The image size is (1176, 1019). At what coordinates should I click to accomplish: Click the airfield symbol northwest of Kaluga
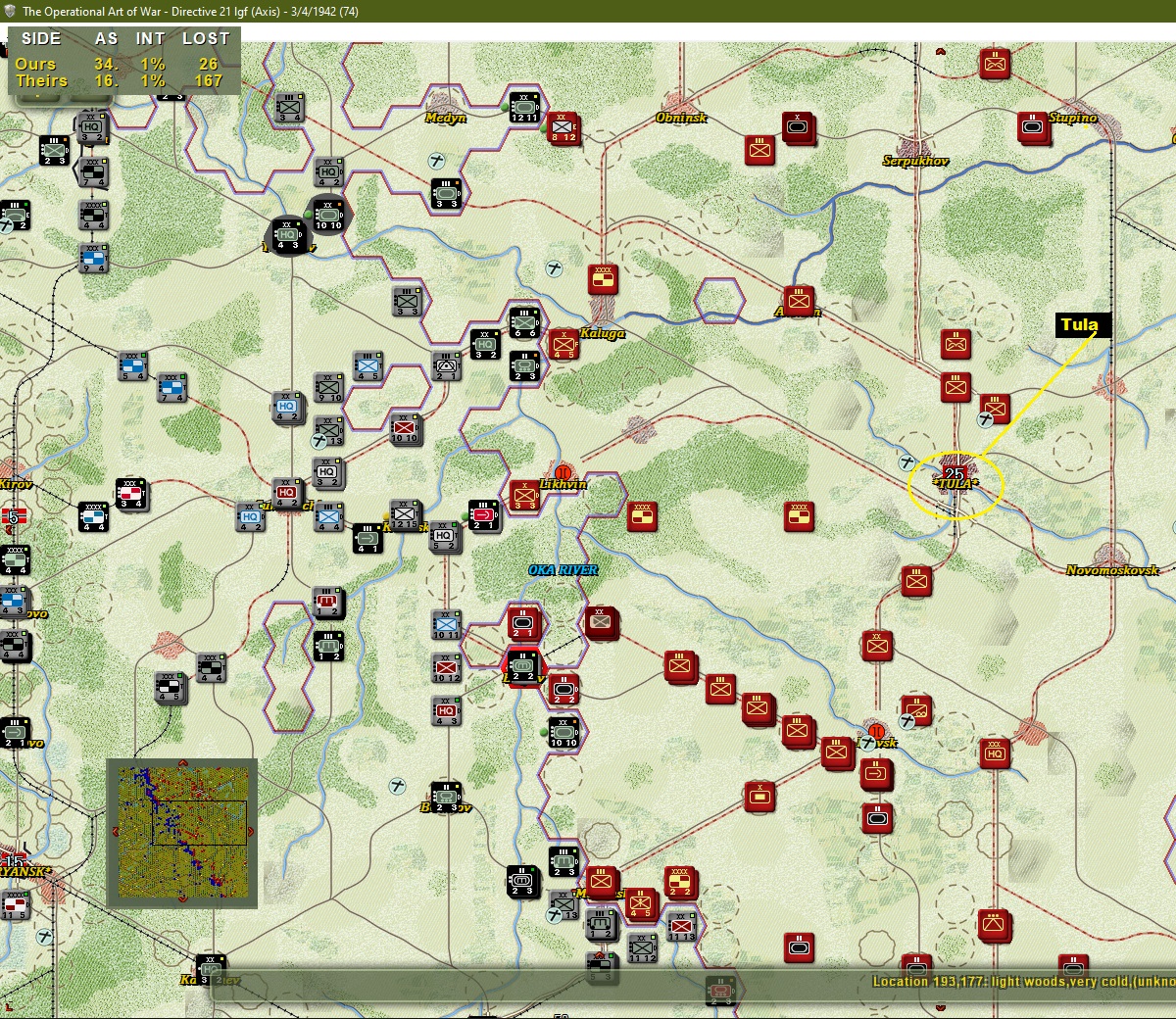[x=555, y=267]
